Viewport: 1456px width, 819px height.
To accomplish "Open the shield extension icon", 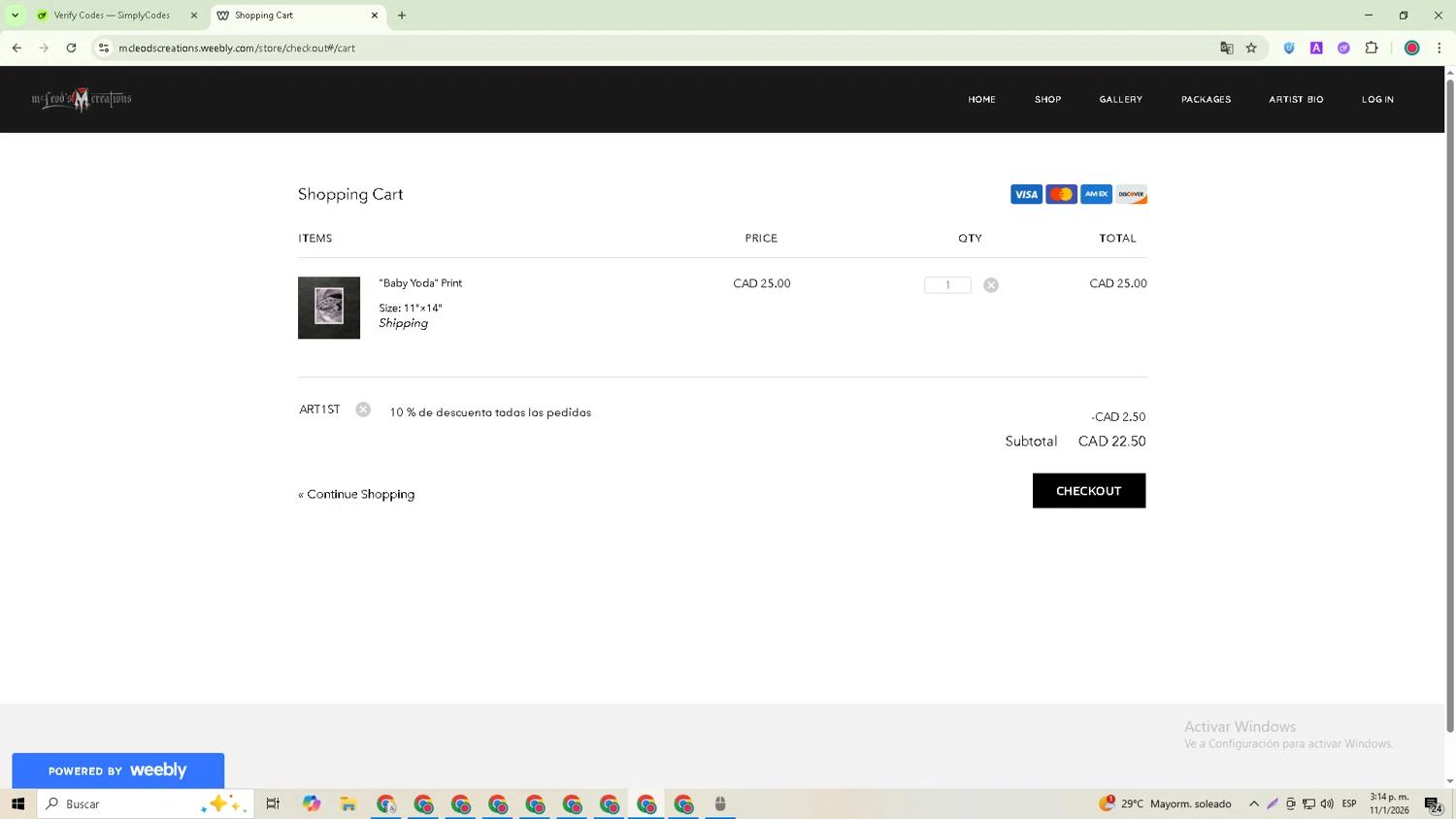I will pyautogui.click(x=1289, y=48).
